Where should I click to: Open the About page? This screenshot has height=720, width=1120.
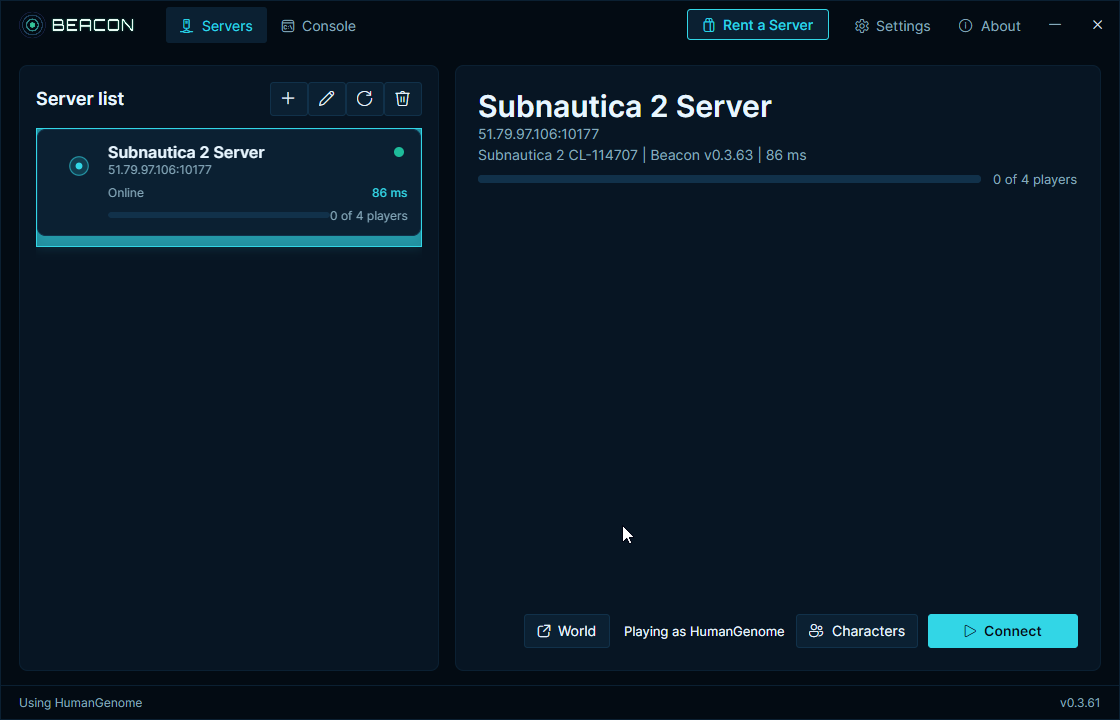[989, 26]
